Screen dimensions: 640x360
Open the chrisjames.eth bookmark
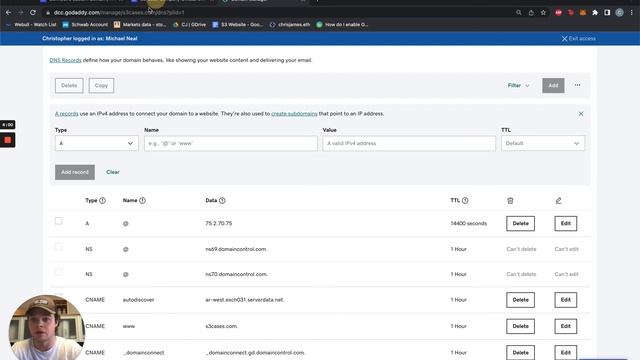pyautogui.click(x=290, y=24)
